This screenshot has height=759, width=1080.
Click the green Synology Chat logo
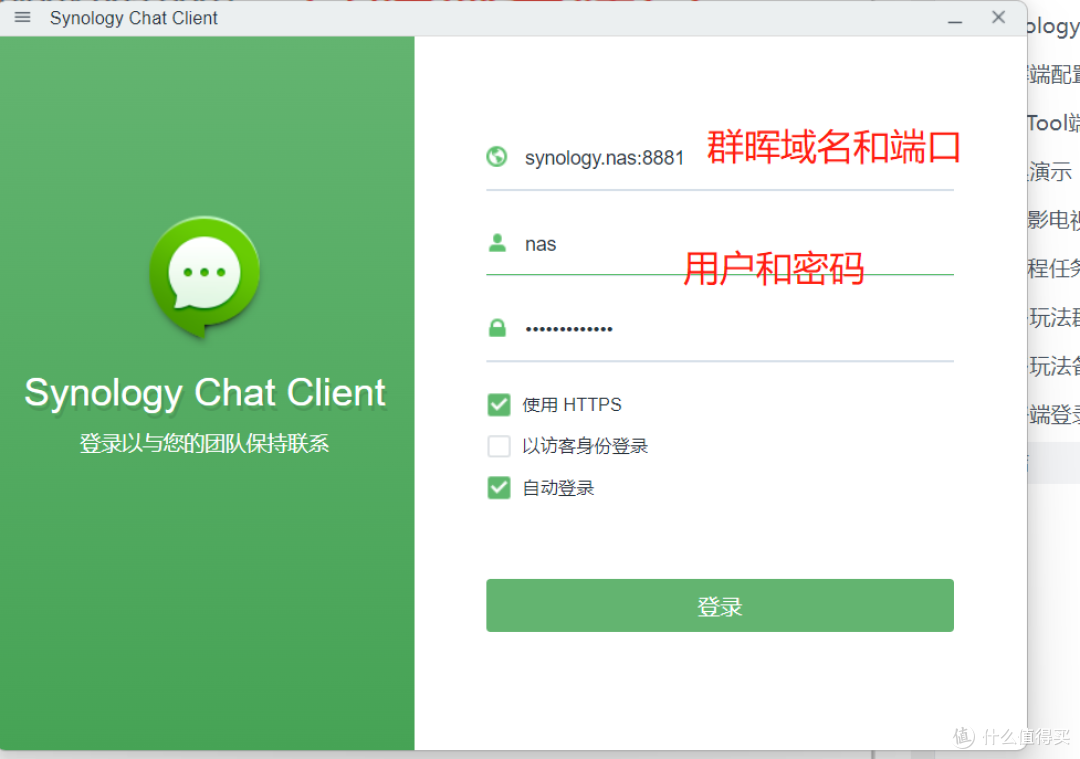tap(204, 274)
